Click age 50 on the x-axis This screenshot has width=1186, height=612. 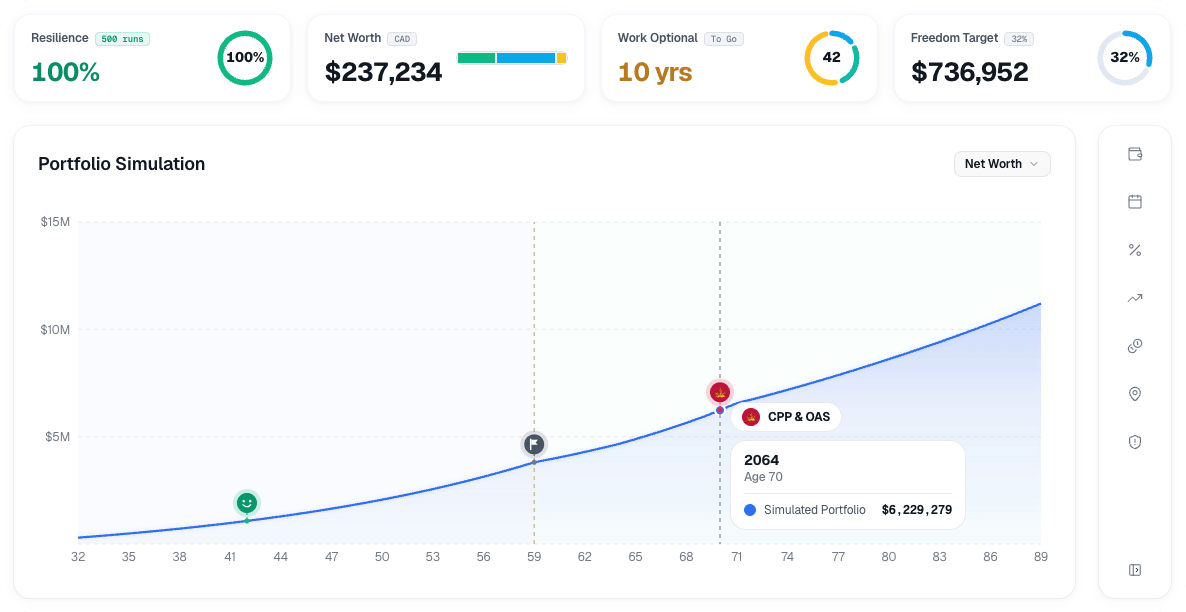point(382,557)
